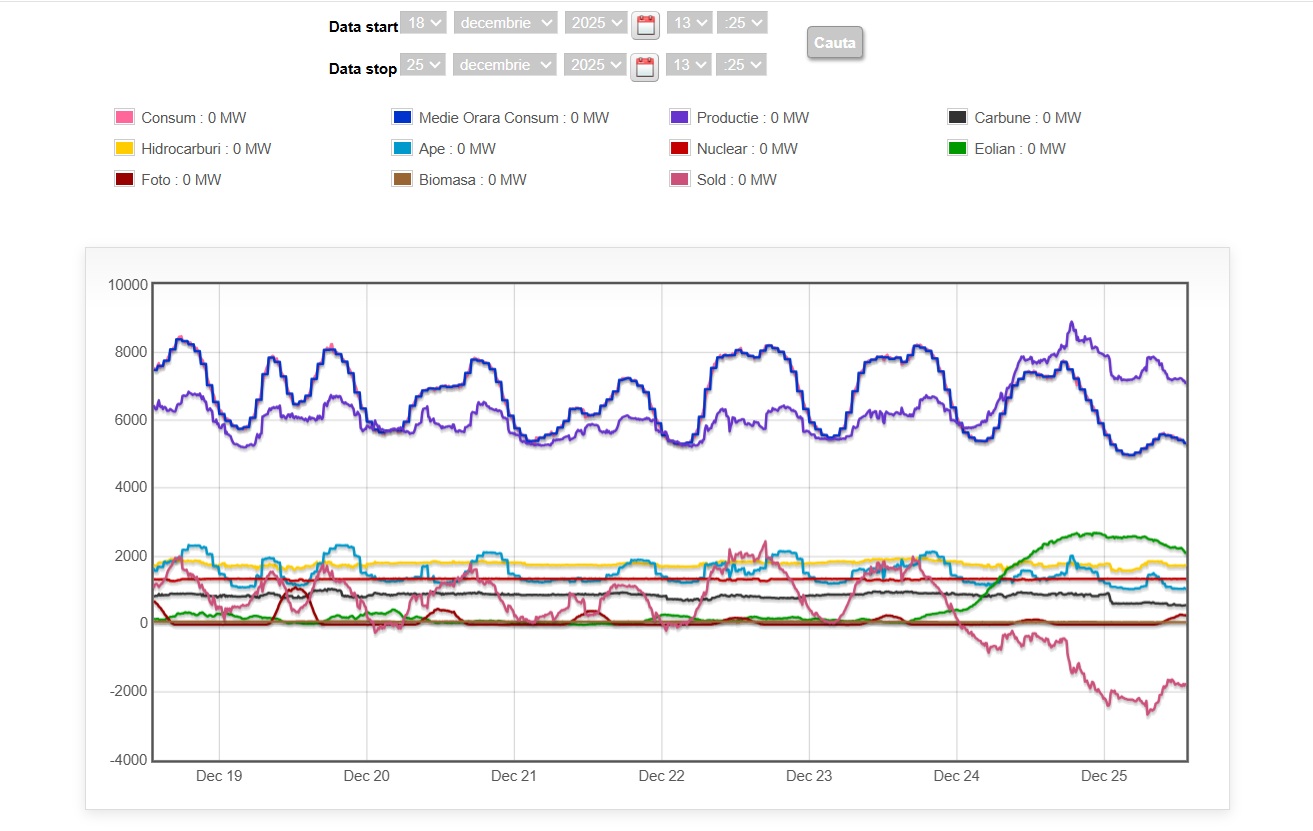Click the Cauta search button
The height and width of the screenshot is (831, 1313).
point(834,43)
